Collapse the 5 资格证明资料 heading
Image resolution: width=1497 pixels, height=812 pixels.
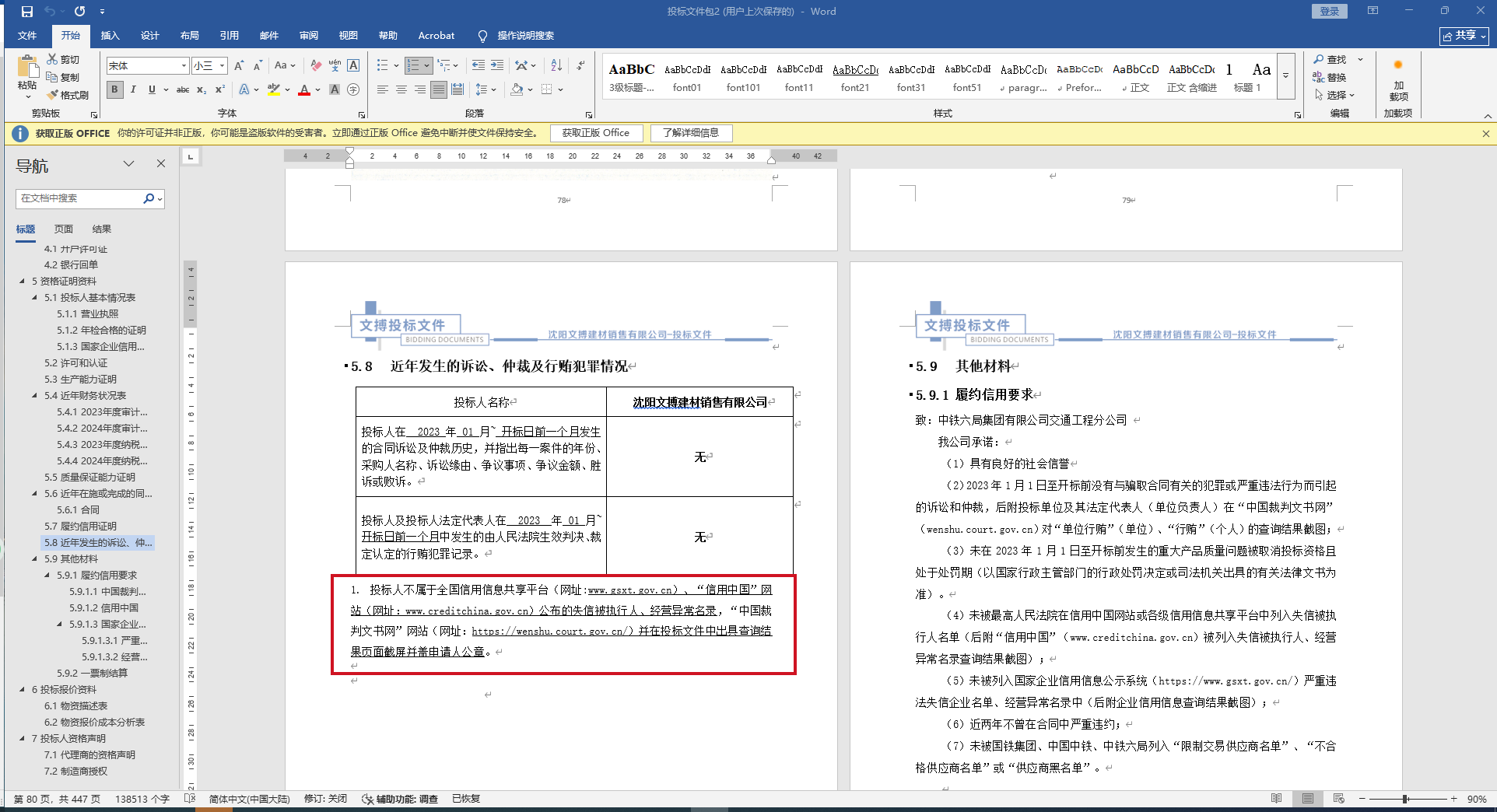(x=22, y=281)
